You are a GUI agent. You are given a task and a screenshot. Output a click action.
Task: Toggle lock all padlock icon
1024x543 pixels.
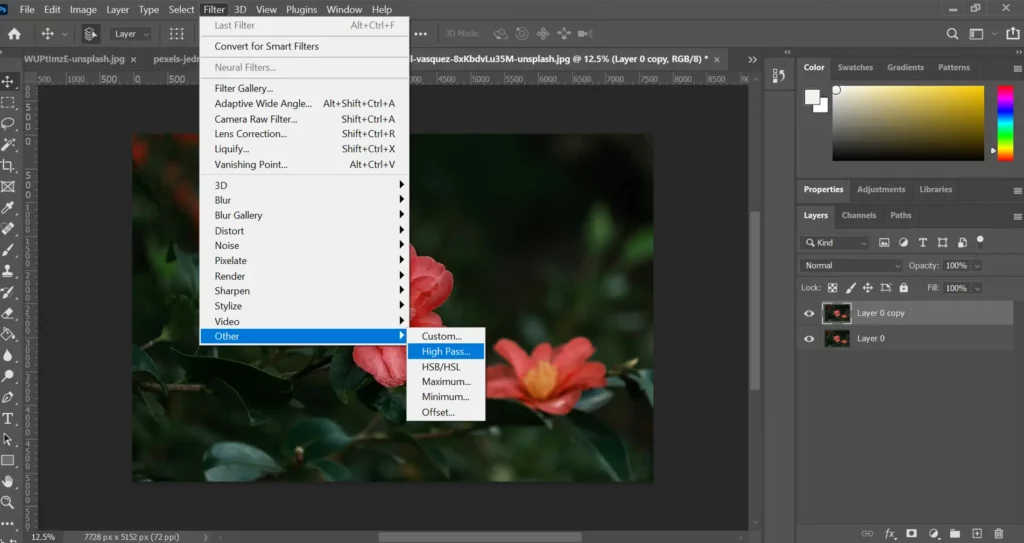(904, 288)
